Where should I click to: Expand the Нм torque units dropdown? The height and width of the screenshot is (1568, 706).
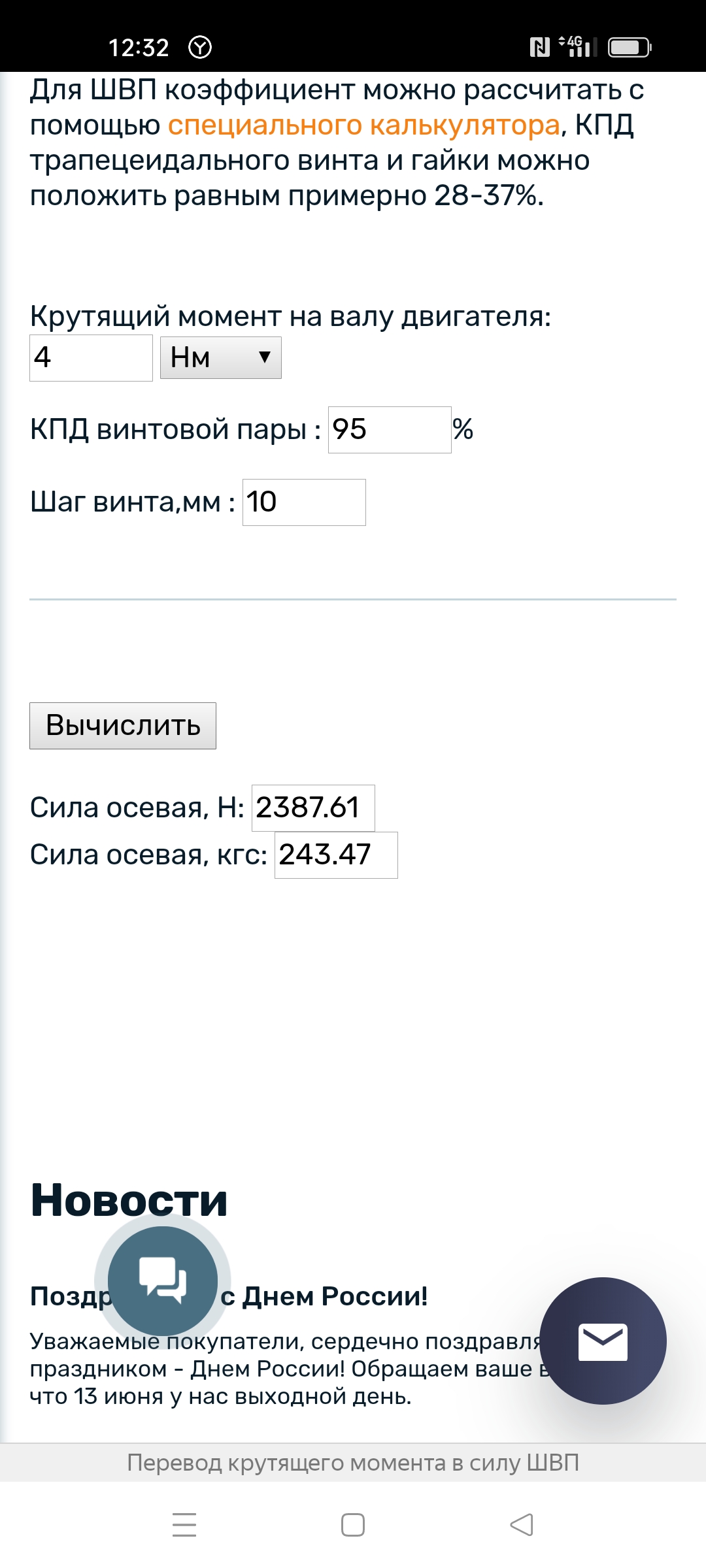221,357
